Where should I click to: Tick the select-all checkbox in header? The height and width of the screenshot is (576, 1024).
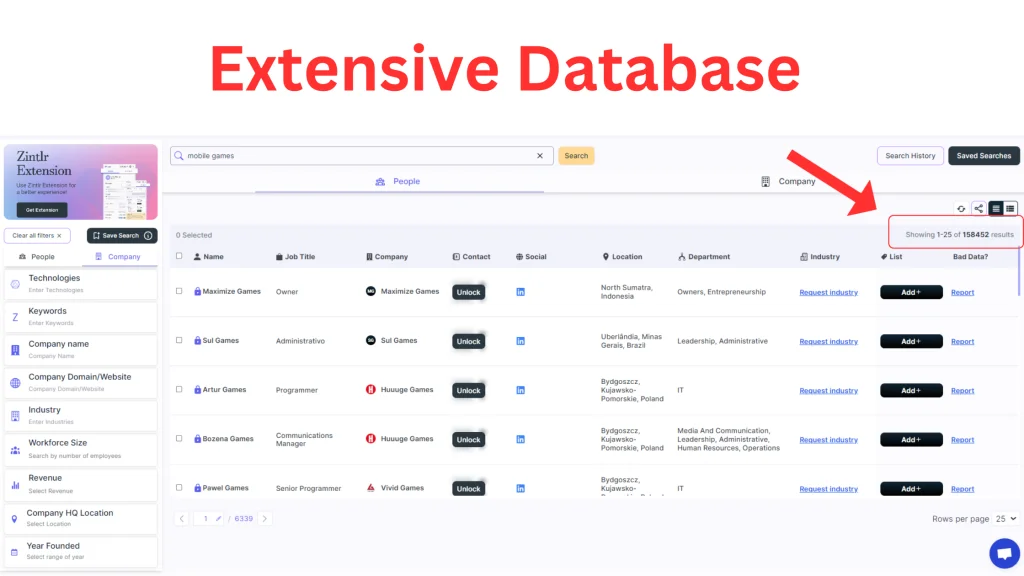(180, 256)
